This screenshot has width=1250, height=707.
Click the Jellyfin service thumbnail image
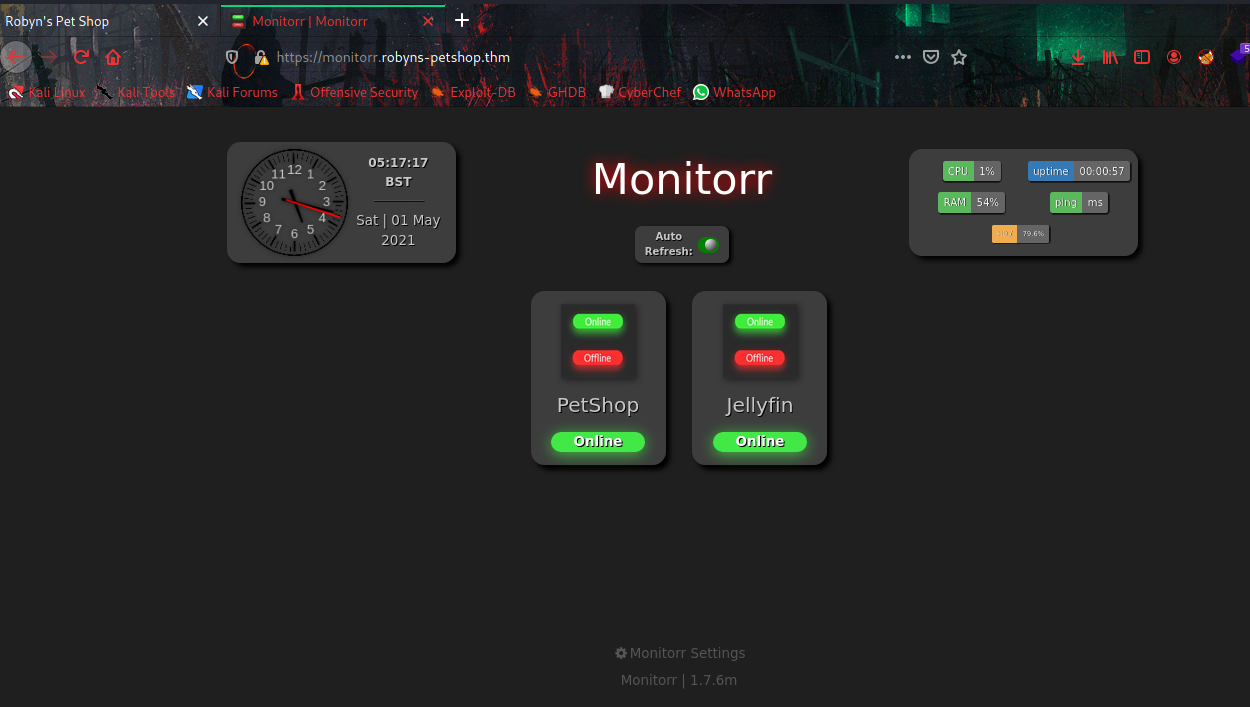[759, 341]
